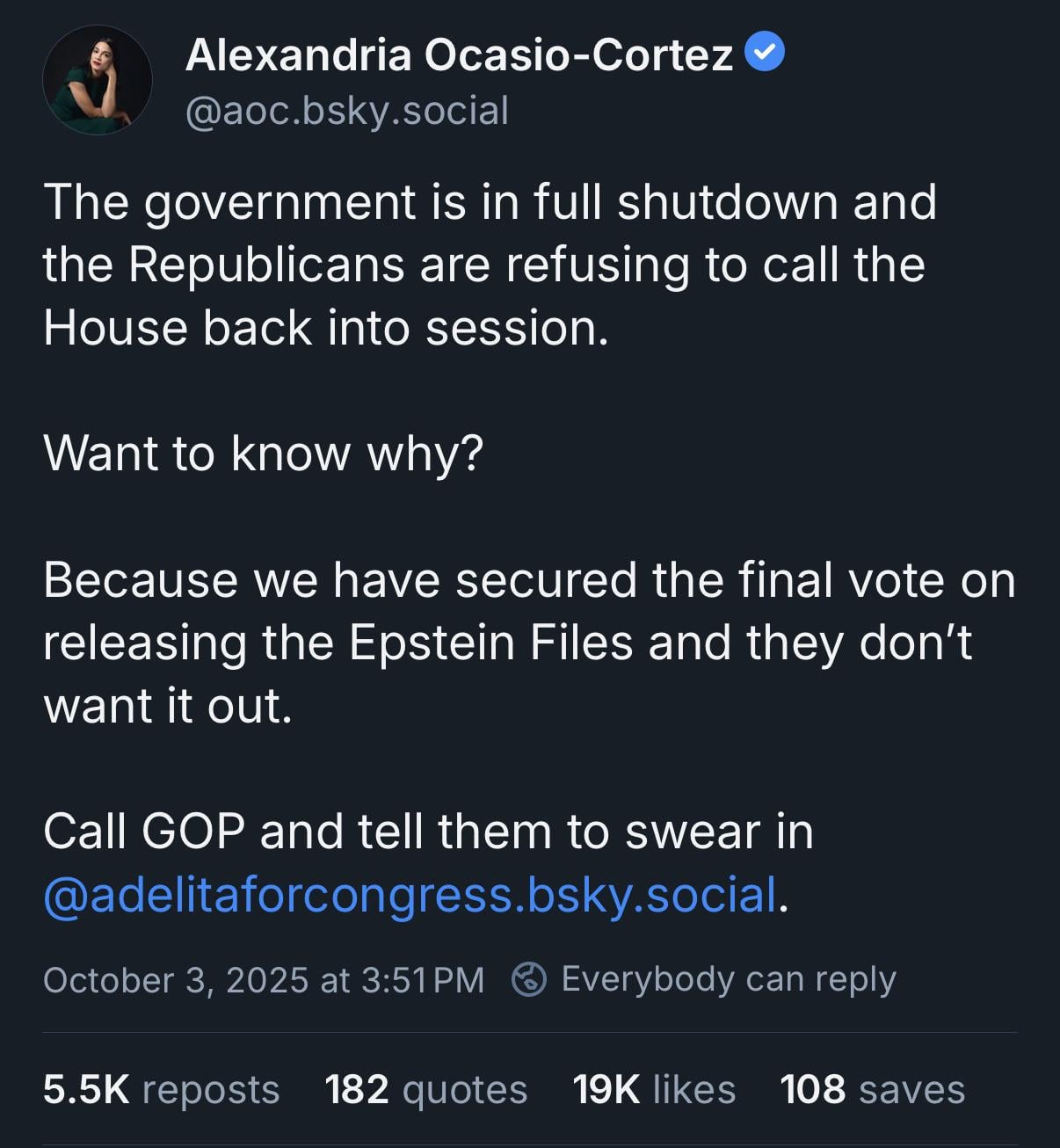Click the "Want to know why?" line
Screen dimensions: 1060x1148
pos(264,454)
